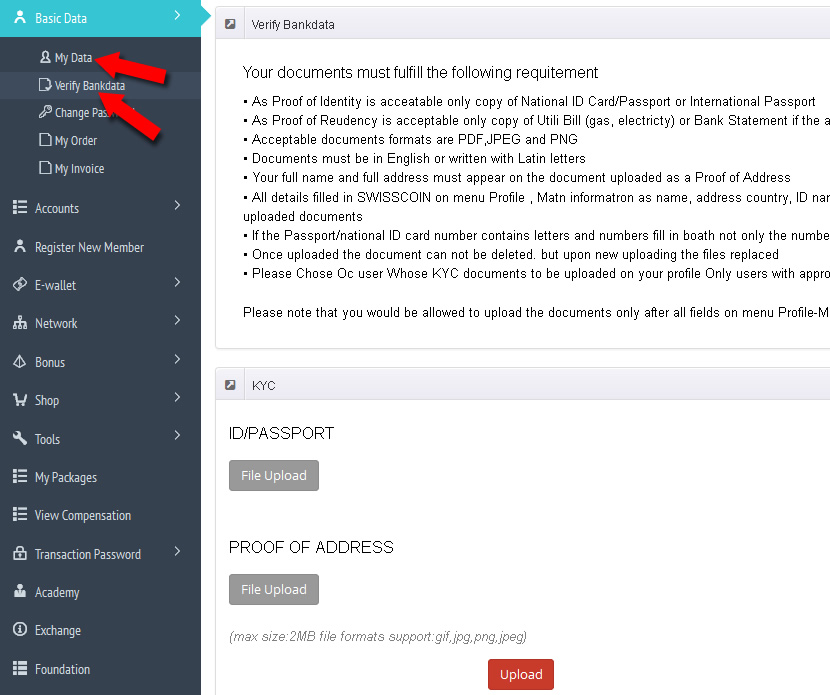
Task: Expand the Shop submenu chevron
Action: point(177,398)
